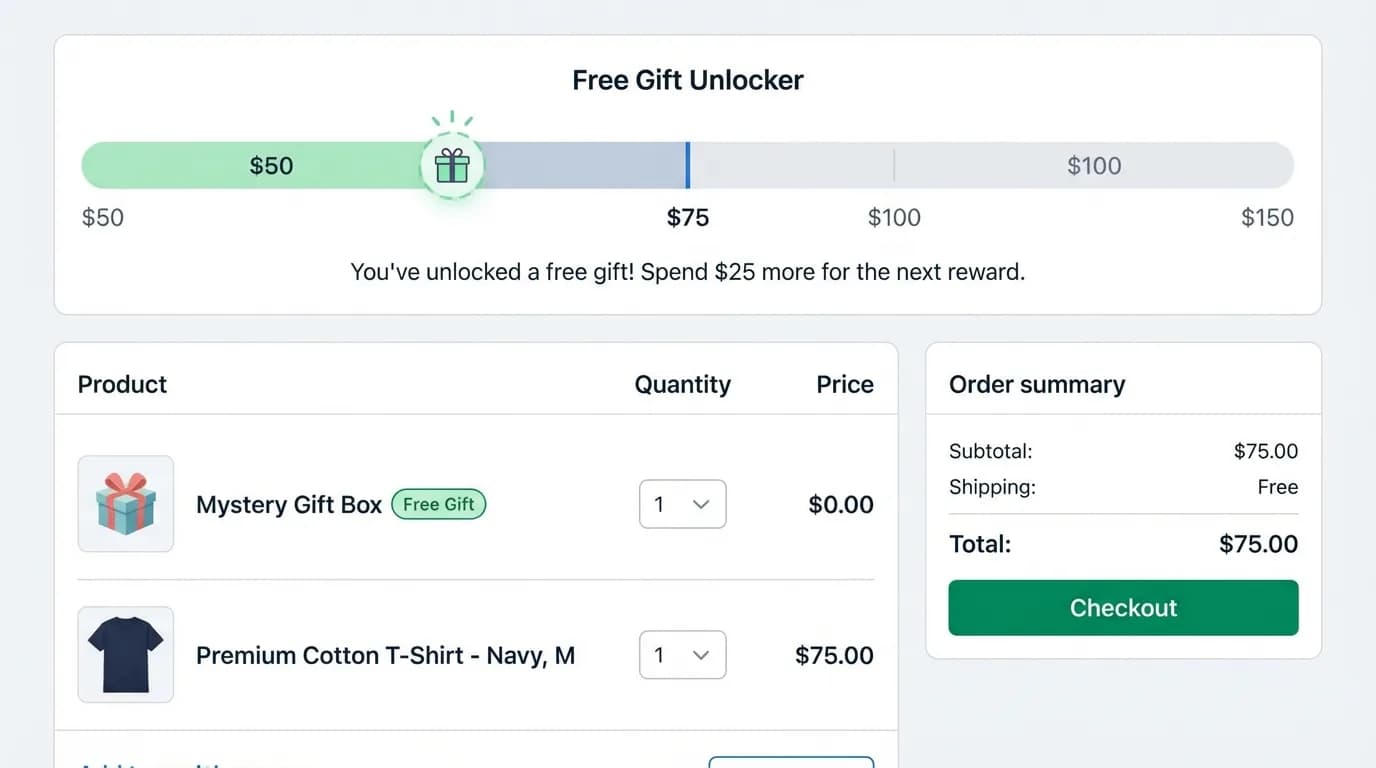The height and width of the screenshot is (768, 1376).
Task: Select the Quantity column header
Action: 683,385
